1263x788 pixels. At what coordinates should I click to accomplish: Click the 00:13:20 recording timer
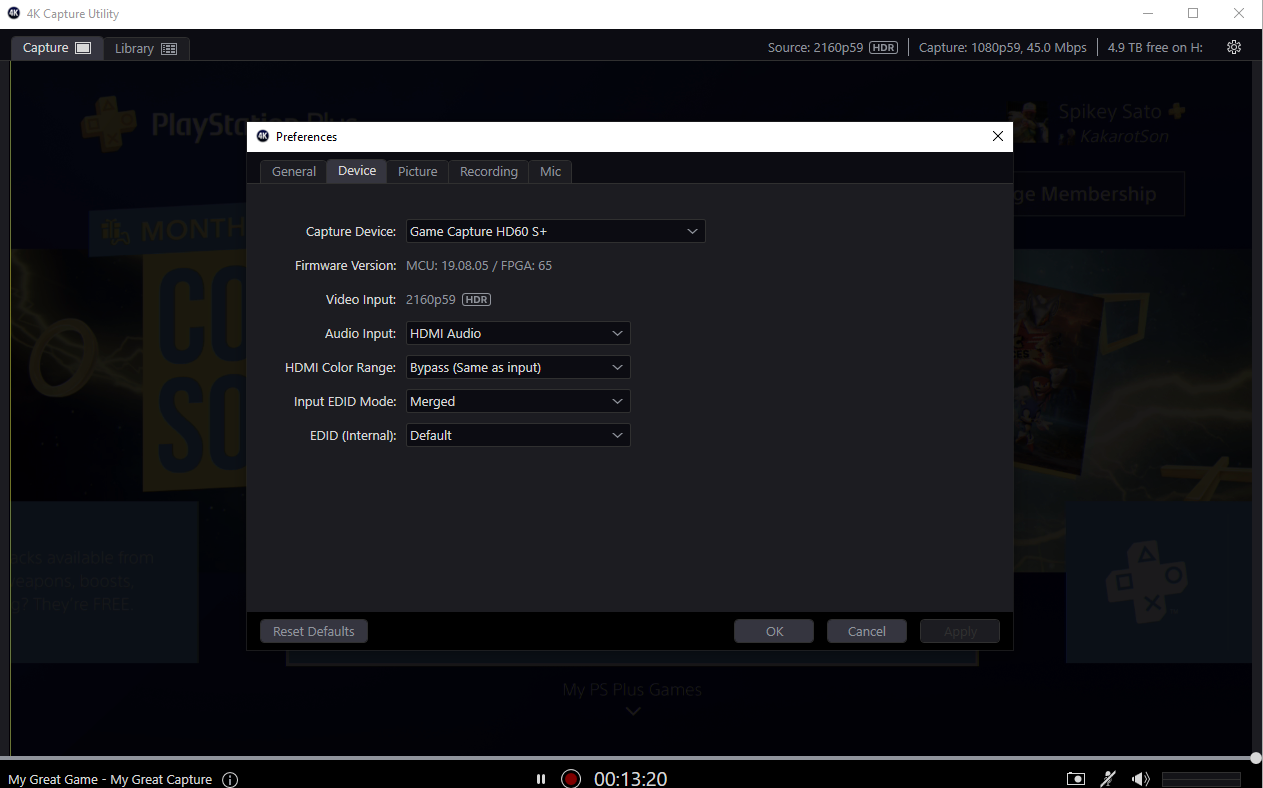coord(631,779)
